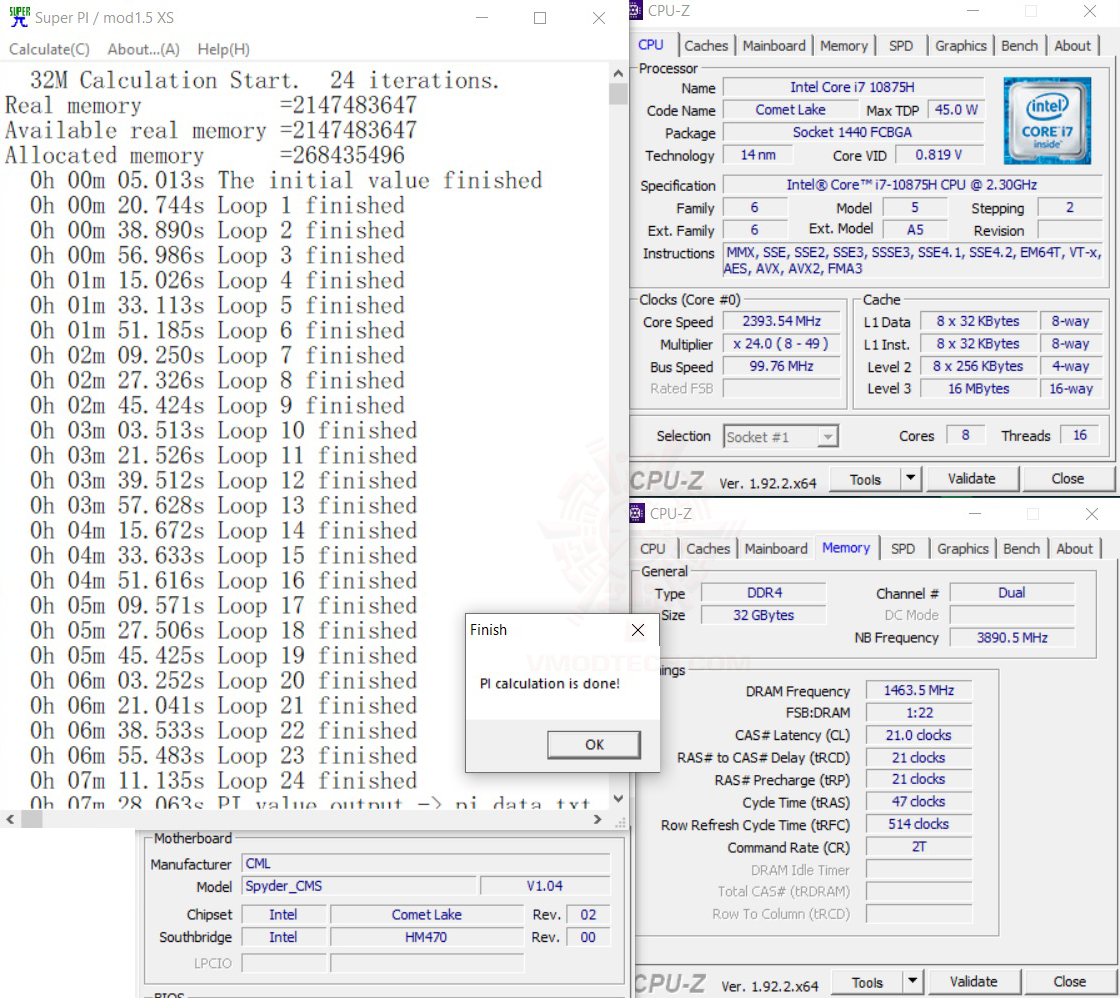
Task: Switch to Memory tab in top CPU-Z
Action: click(844, 46)
